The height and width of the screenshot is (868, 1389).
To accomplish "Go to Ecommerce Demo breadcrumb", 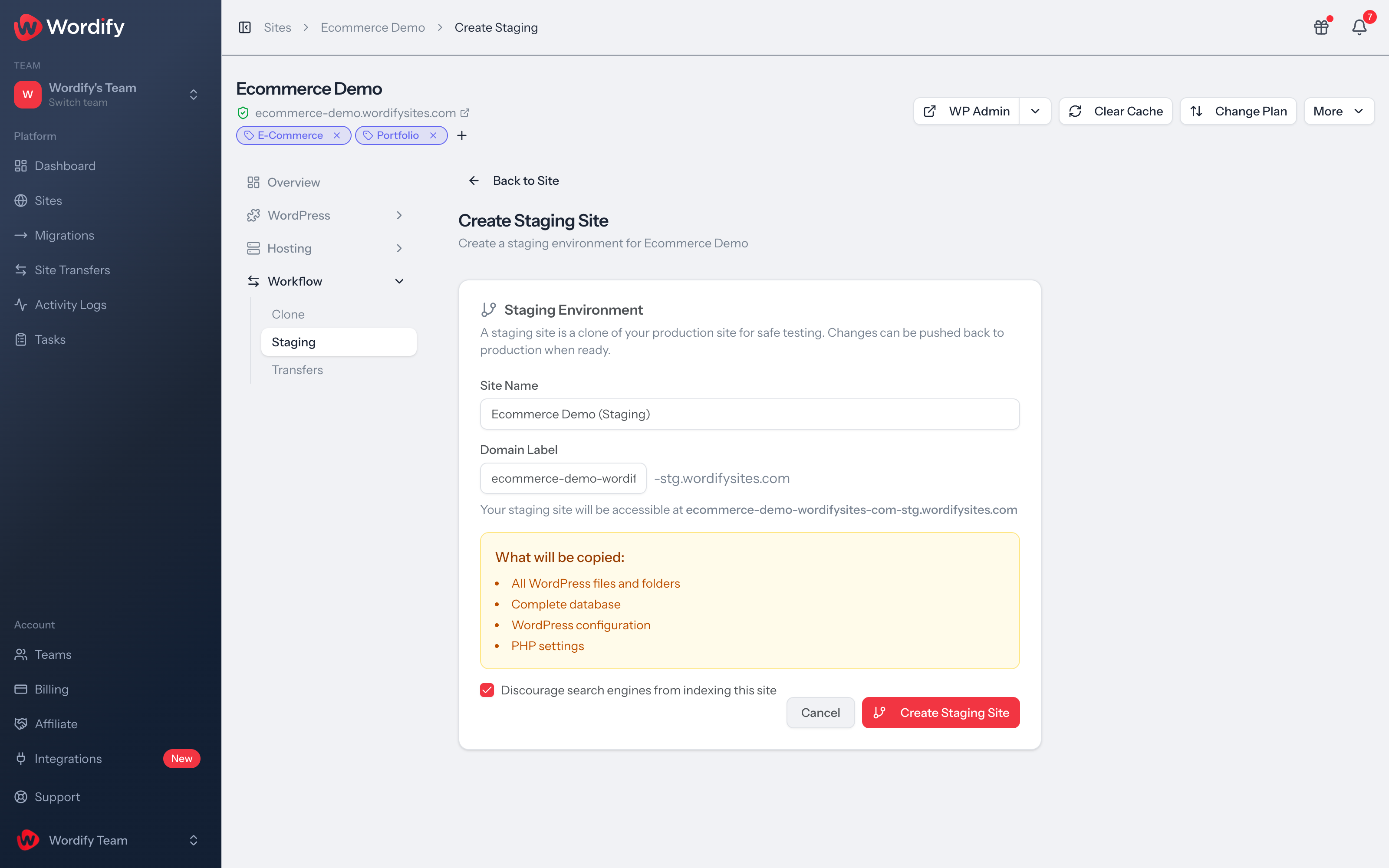I will pos(372,27).
